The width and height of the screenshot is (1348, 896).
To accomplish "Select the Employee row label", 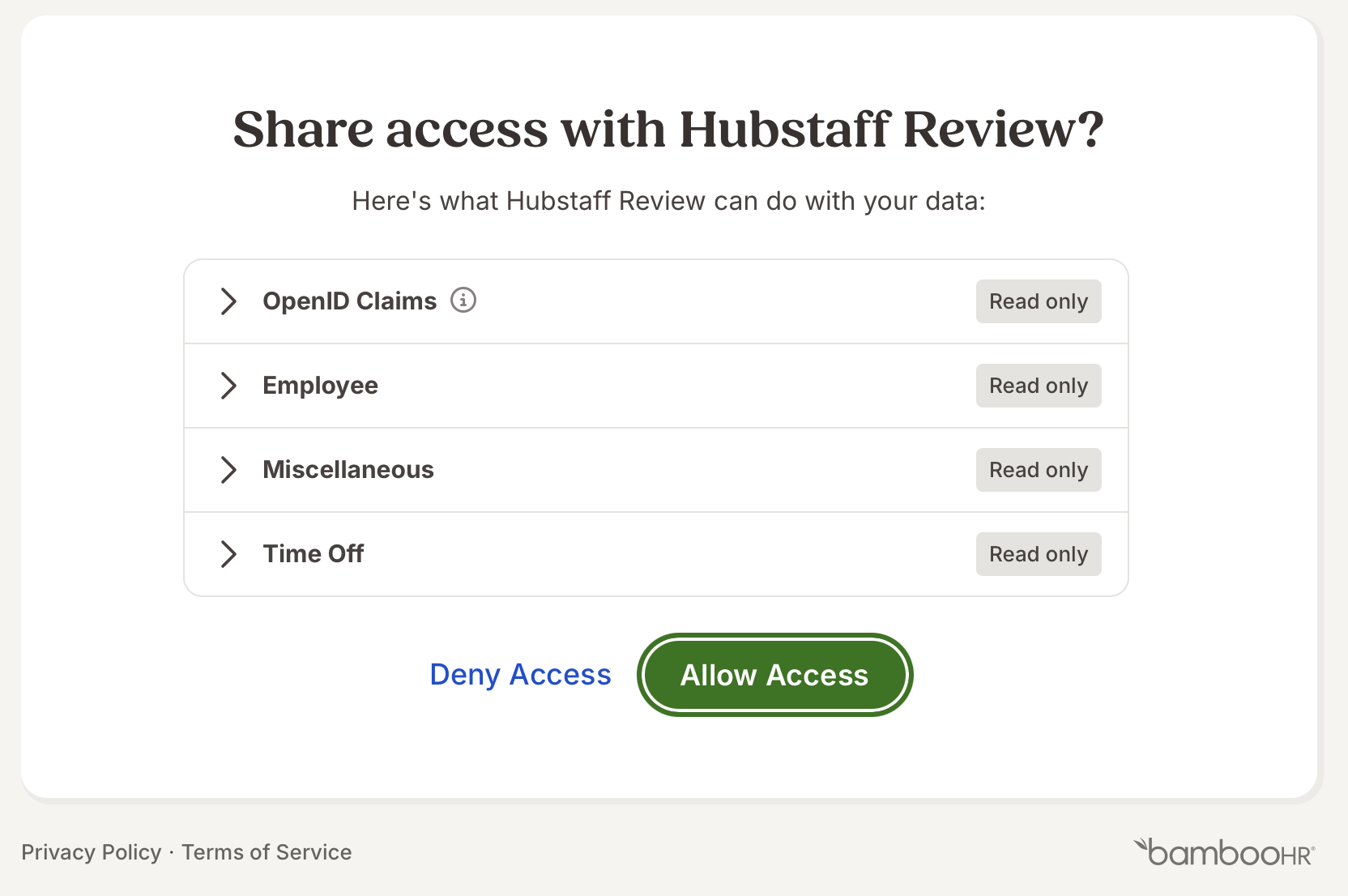I will pos(320,386).
